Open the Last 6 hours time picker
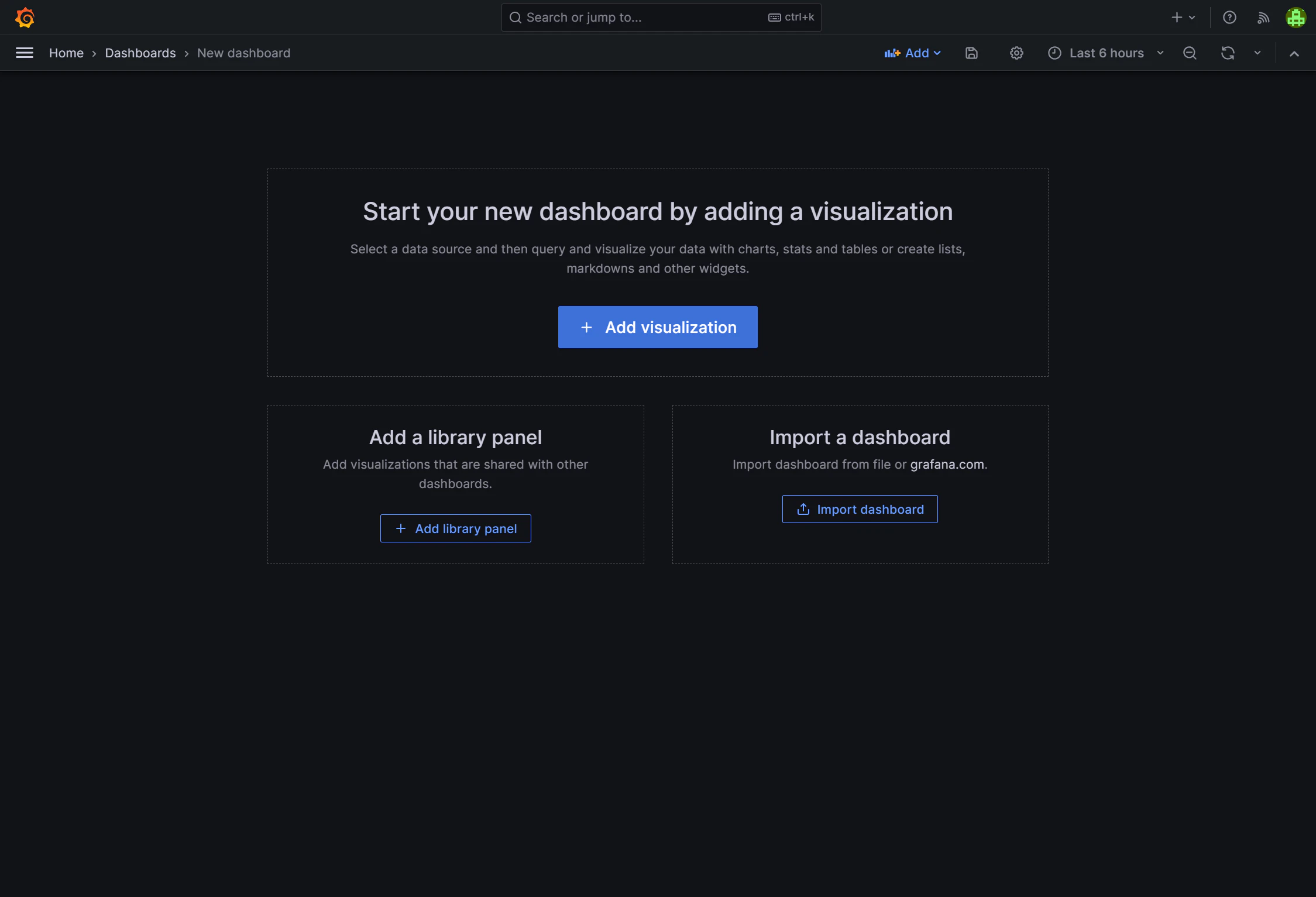This screenshot has width=1316, height=897. (x=1106, y=53)
